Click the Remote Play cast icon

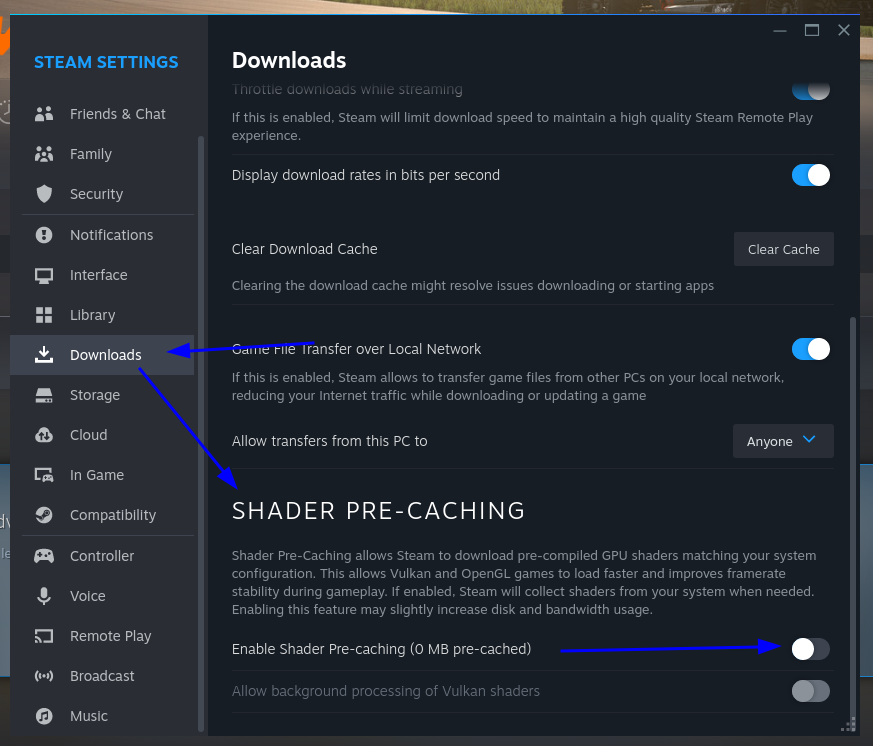pos(44,636)
